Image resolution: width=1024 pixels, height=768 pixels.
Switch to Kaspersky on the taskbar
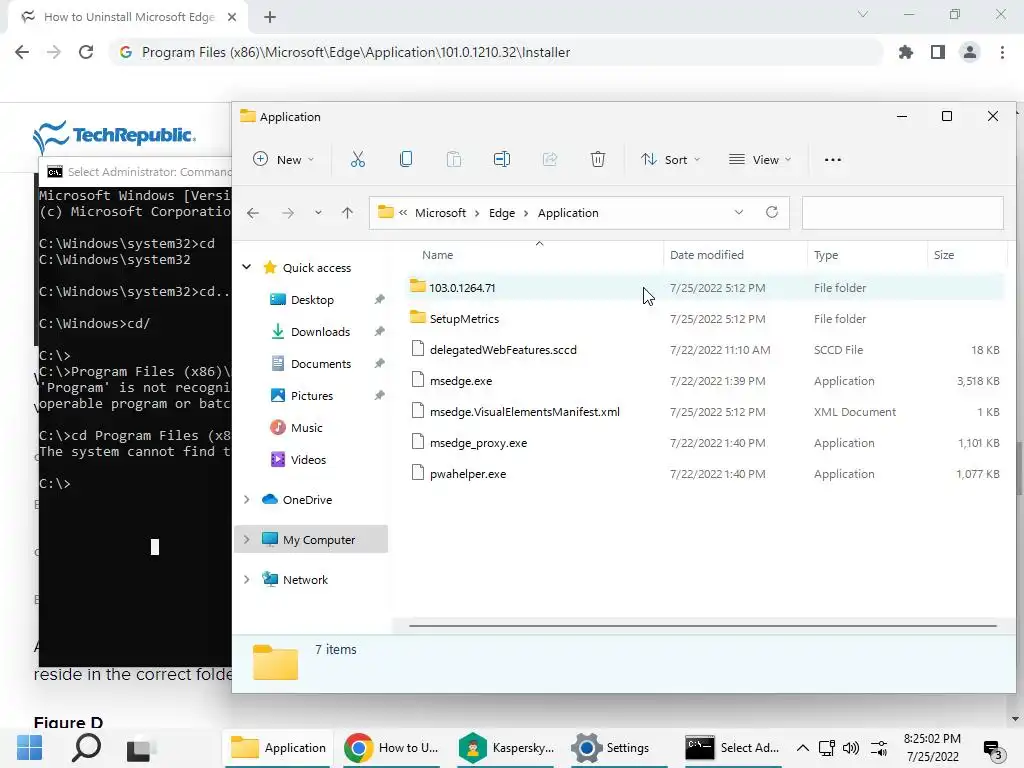[x=506, y=748]
